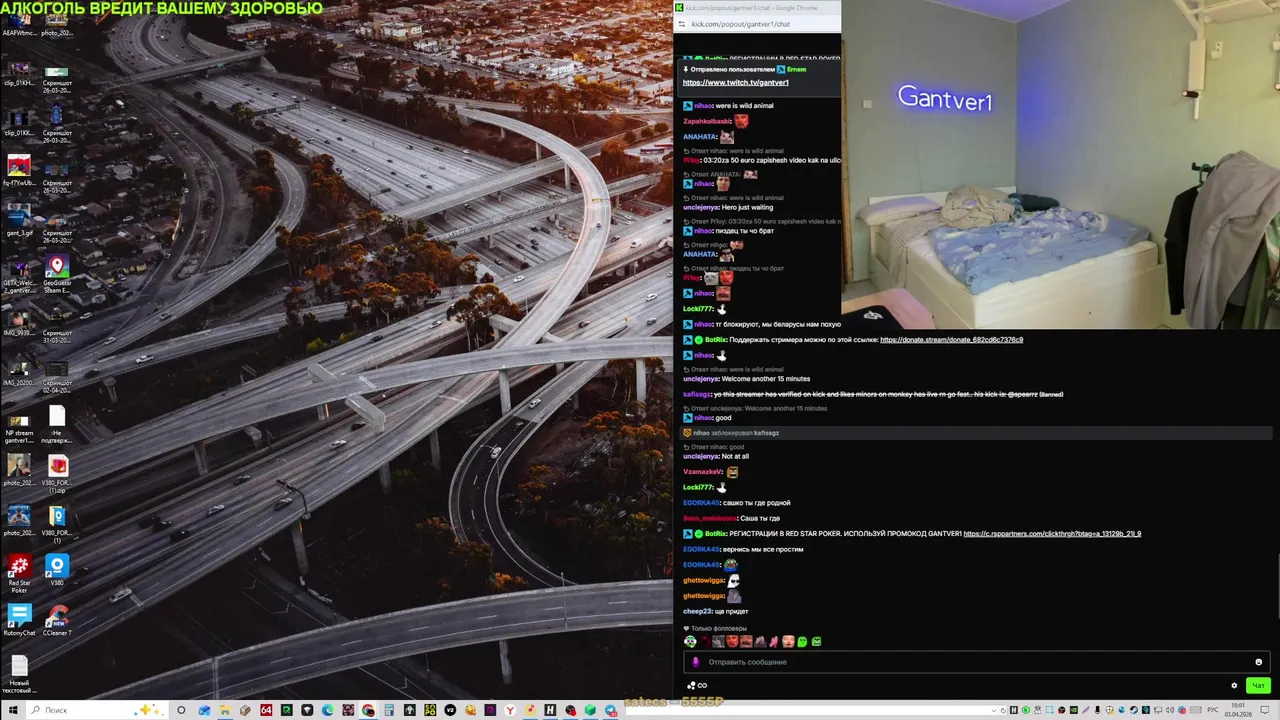Open Microsoft Edge from the taskbar

[x=327, y=710]
